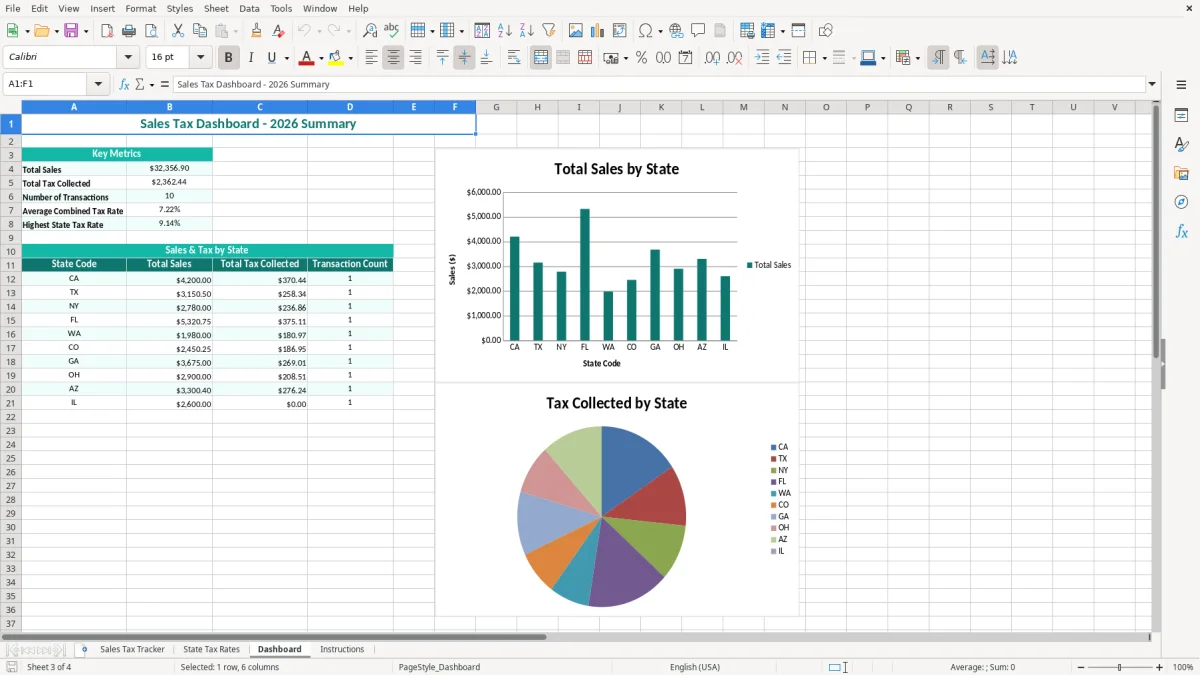The image size is (1200, 675).
Task: Open Print Preview from the toolbar
Action: point(150,31)
